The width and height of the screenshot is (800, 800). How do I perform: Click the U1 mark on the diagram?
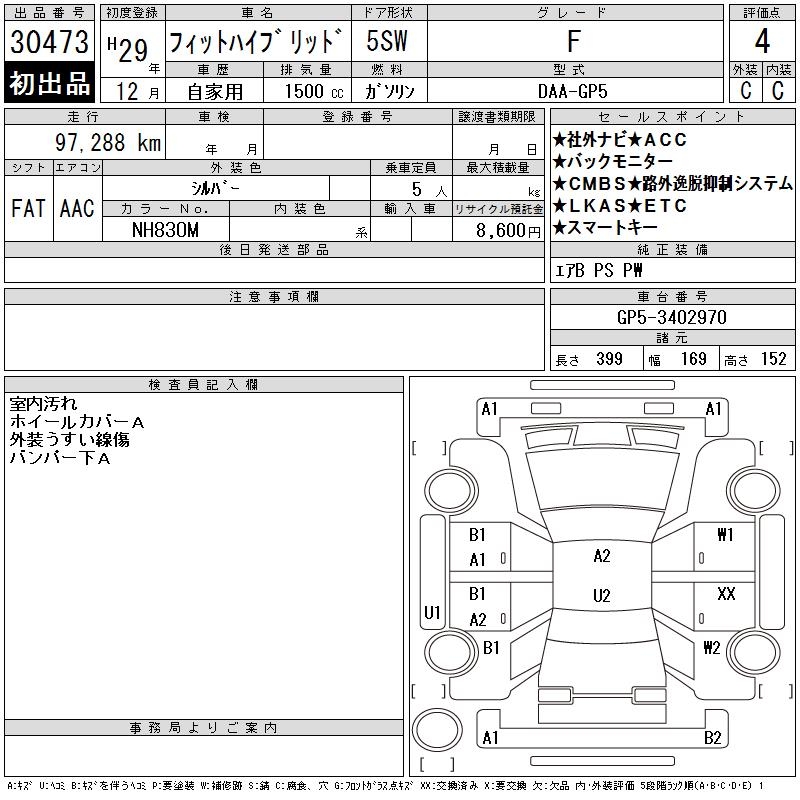click(x=432, y=612)
